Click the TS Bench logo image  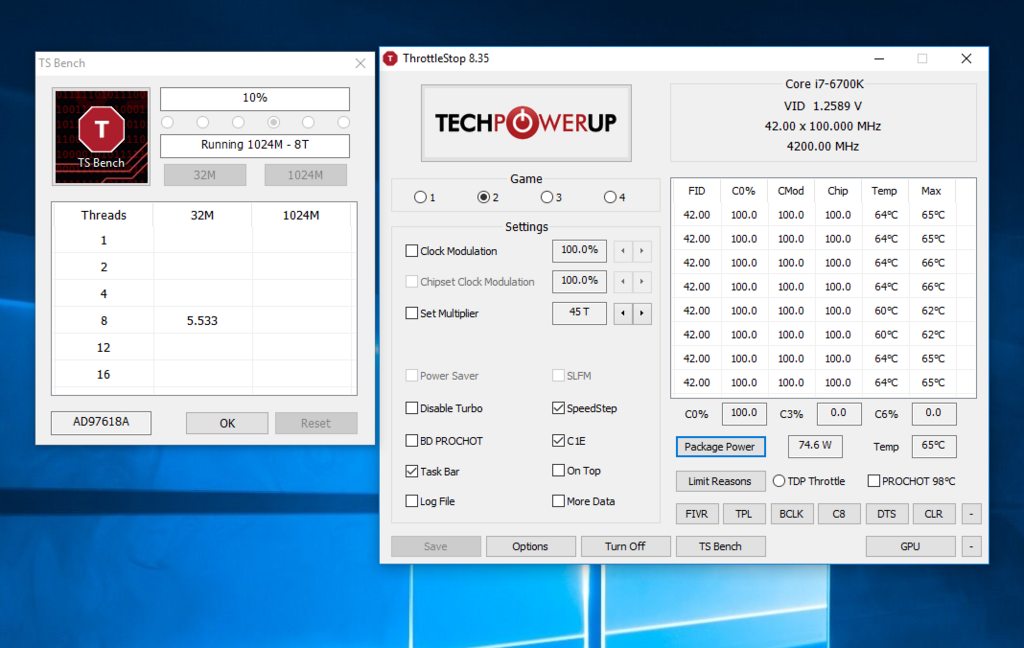[101, 137]
